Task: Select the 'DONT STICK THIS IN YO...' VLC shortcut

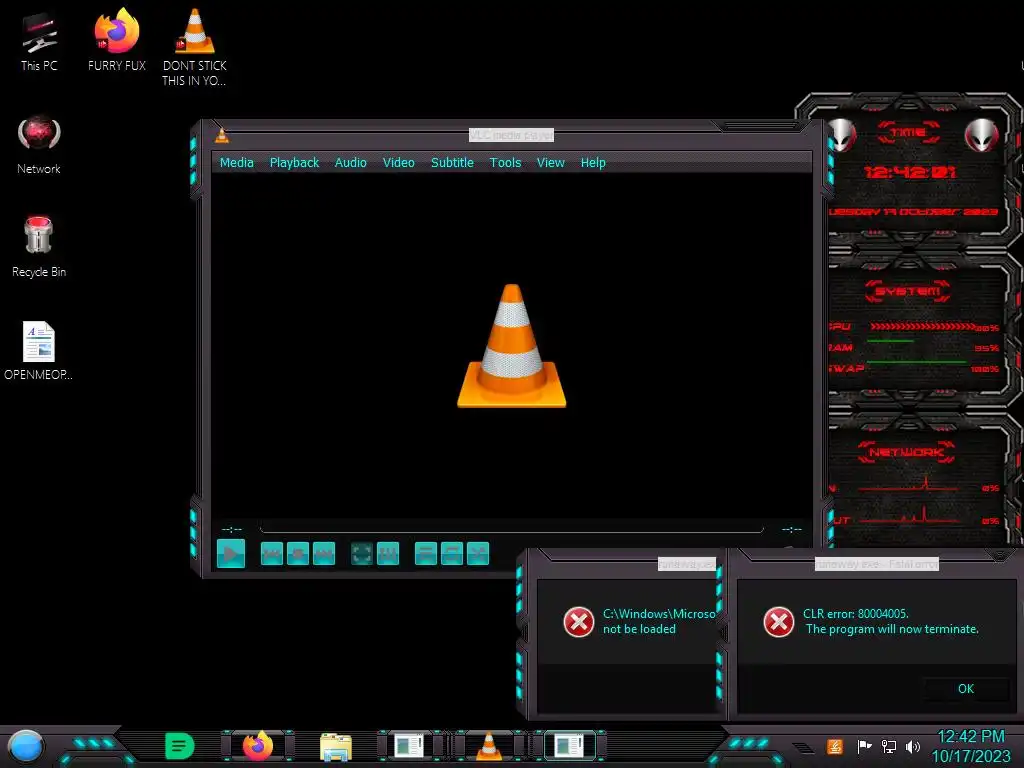Action: point(195,47)
